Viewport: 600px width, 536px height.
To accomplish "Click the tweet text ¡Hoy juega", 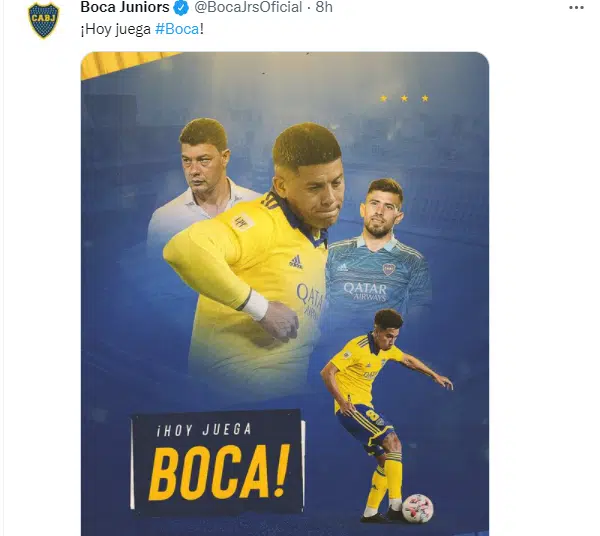I will (116, 29).
